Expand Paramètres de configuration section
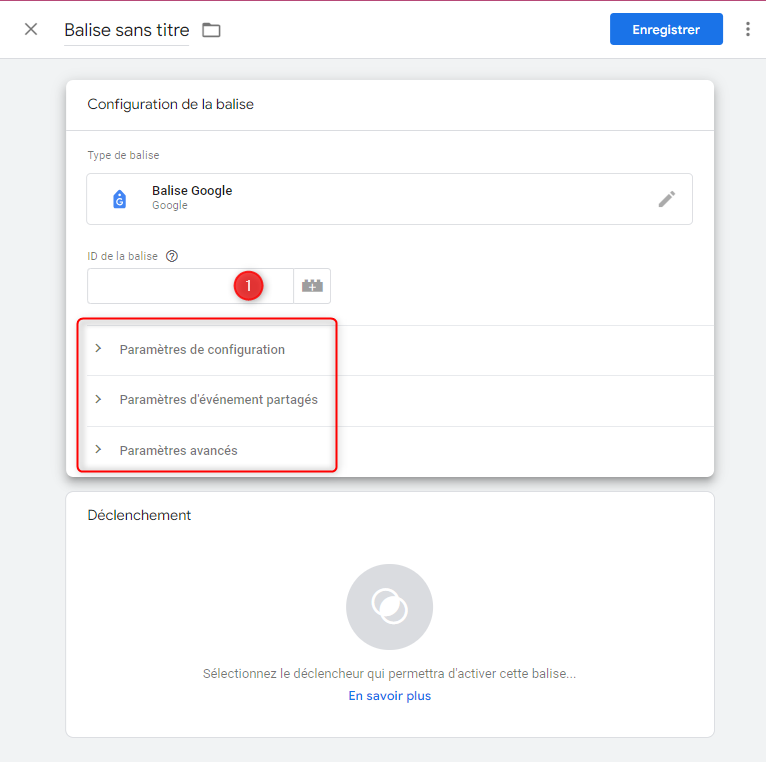 [400, 350]
